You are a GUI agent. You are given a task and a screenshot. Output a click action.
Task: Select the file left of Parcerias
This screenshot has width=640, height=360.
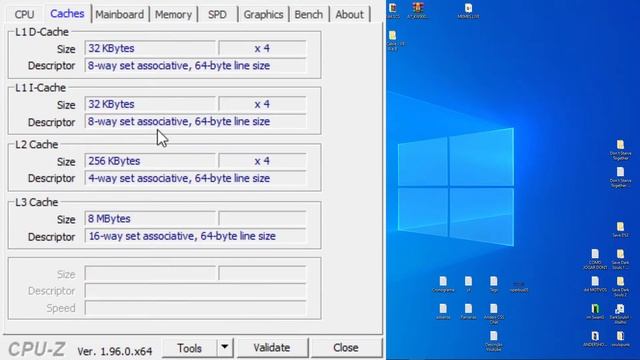pyautogui.click(x=443, y=311)
